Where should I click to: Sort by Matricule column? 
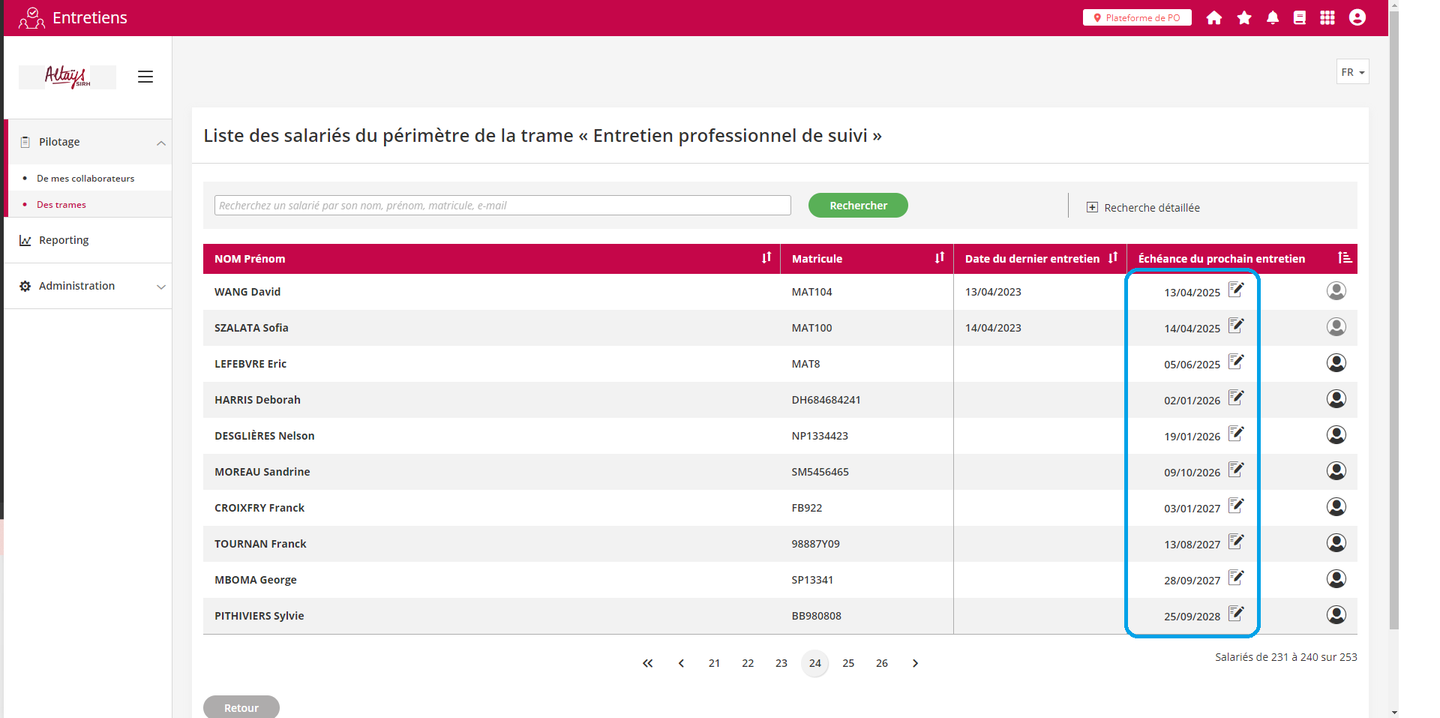(x=939, y=258)
